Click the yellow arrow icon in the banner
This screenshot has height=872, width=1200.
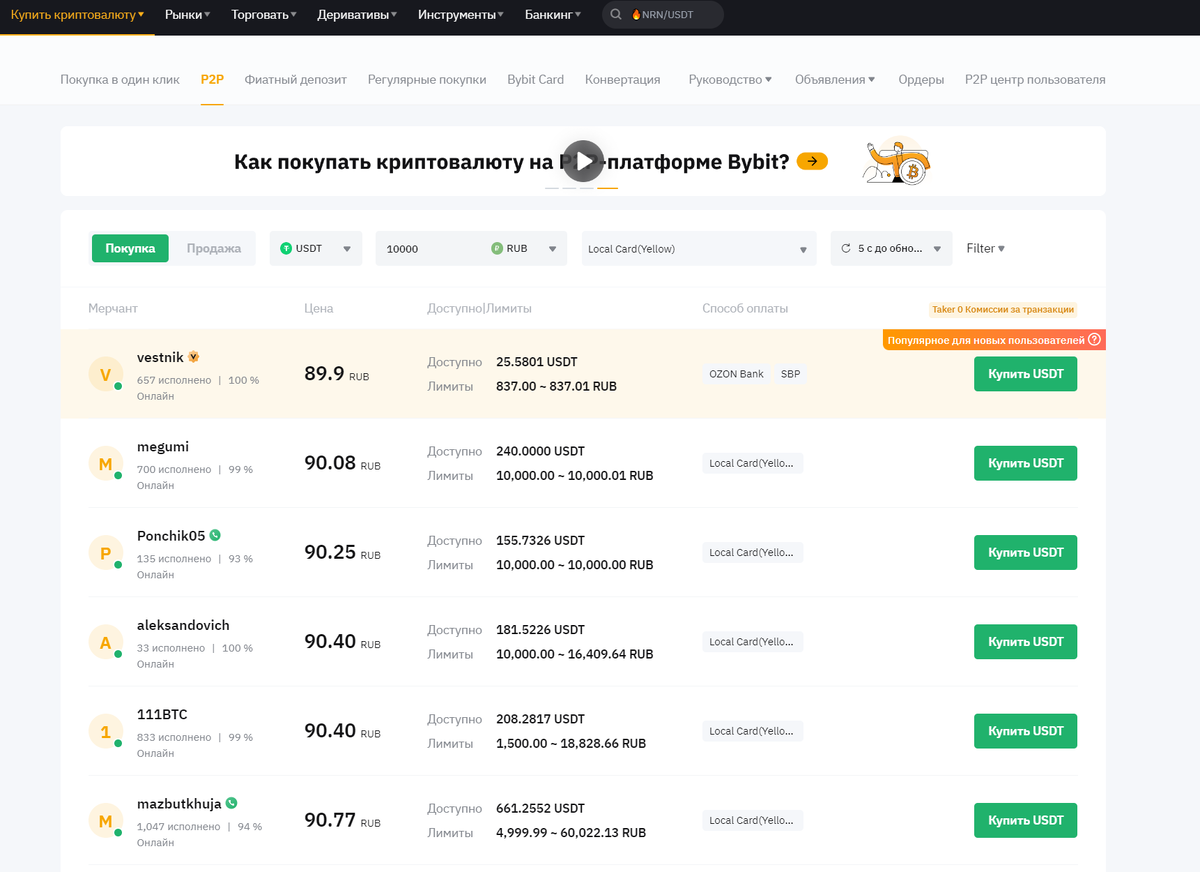[812, 161]
